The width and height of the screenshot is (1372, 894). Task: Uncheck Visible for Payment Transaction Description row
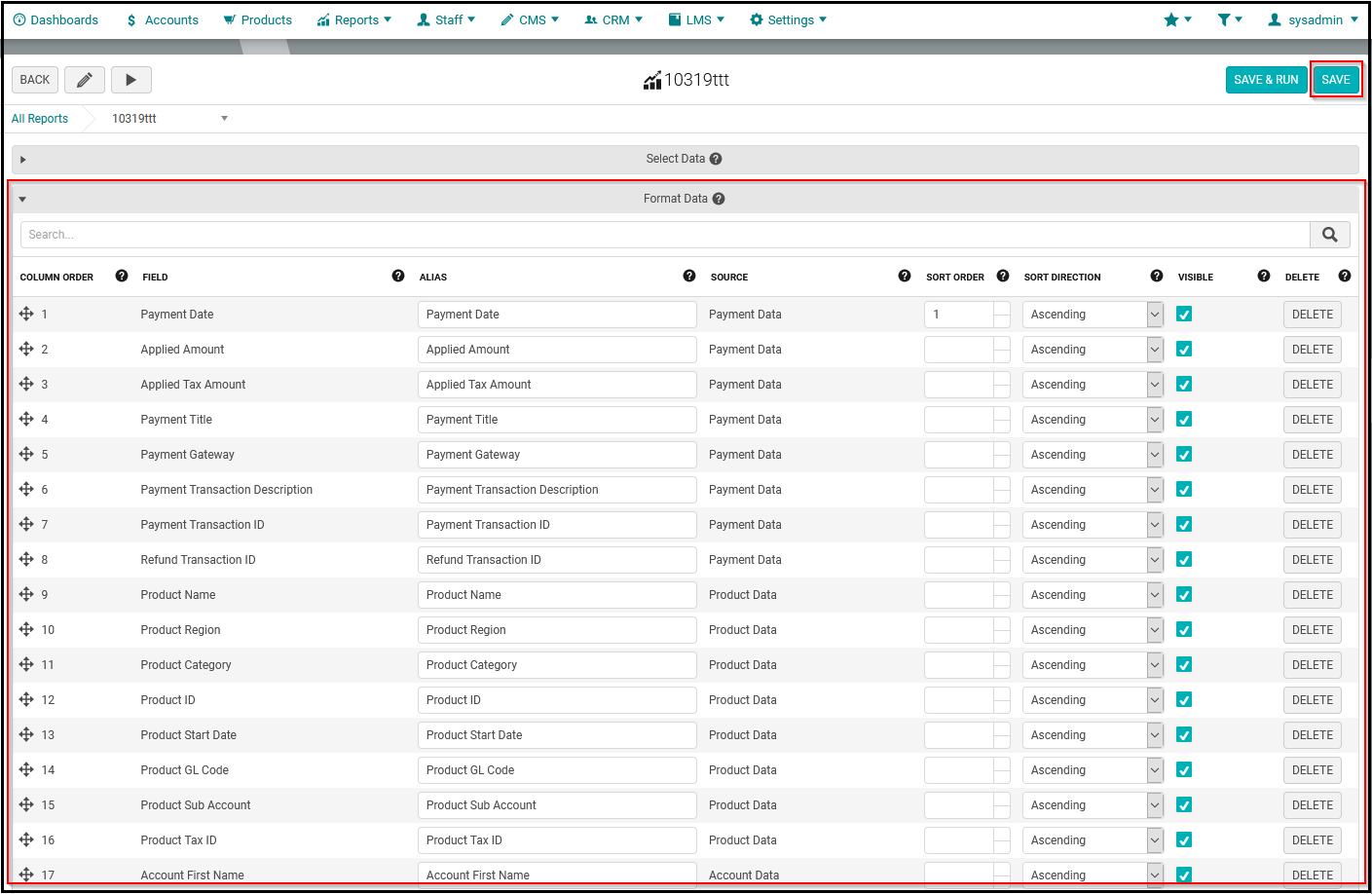(x=1184, y=489)
